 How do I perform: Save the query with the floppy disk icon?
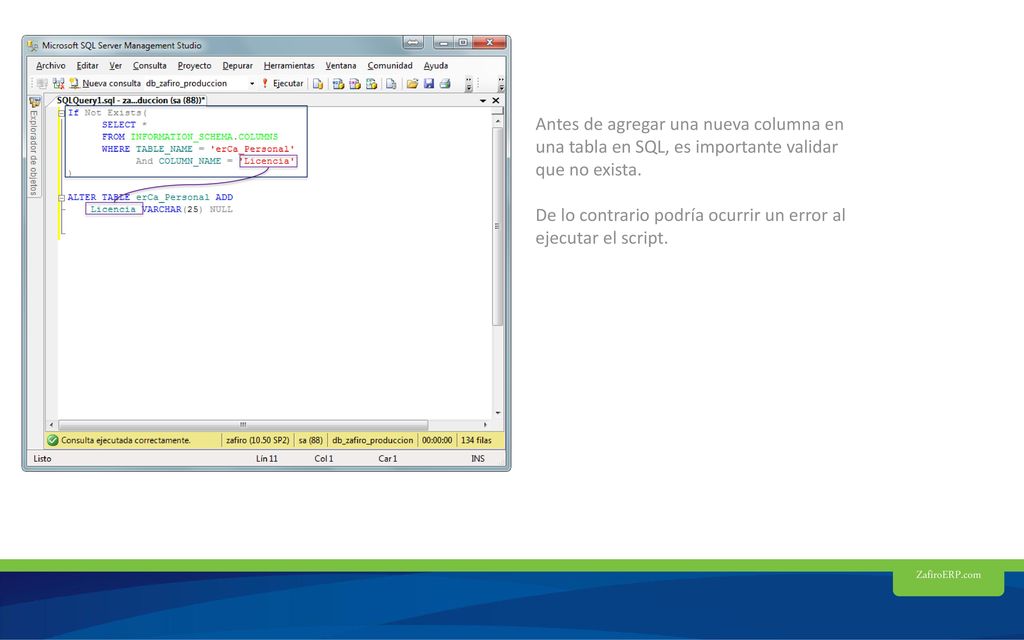428,84
